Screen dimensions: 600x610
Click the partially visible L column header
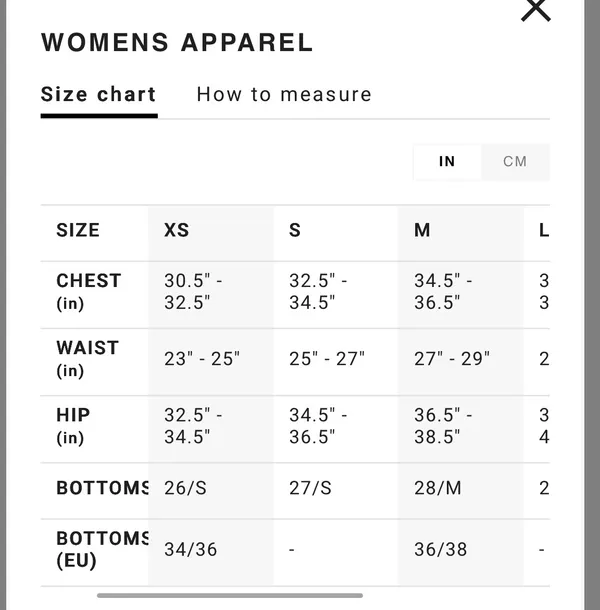[x=544, y=230]
